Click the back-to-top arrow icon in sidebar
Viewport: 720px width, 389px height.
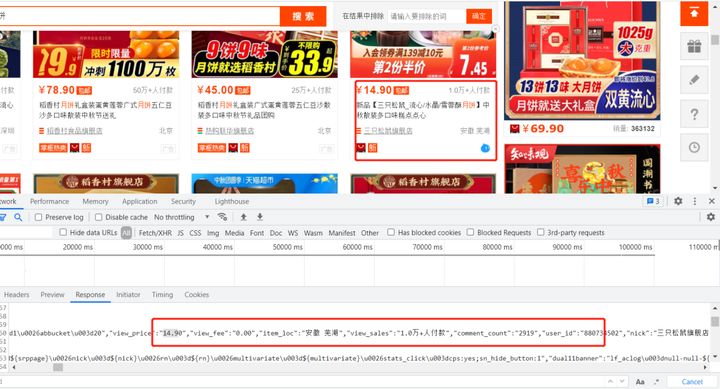tap(694, 13)
